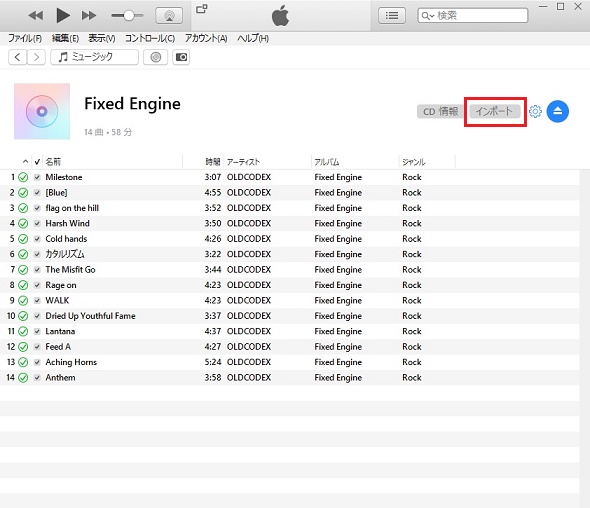Screen dimensions: 590x508
Task: Start playback with the Play button
Action: coord(63,15)
